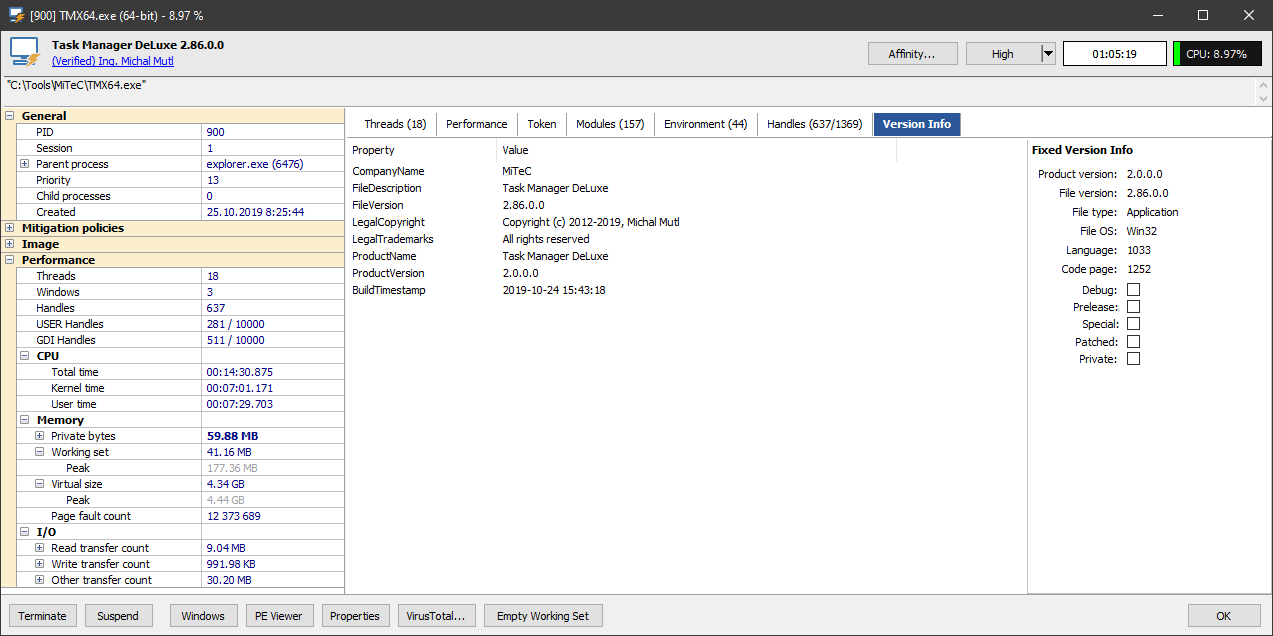Click the path bar scroll up arrow
1273x636 pixels.
click(1264, 84)
